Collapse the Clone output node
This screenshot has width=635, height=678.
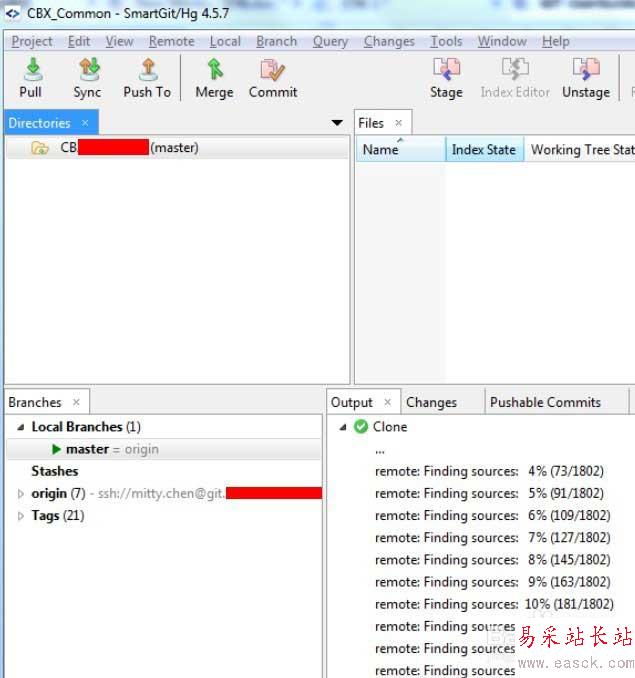[x=343, y=427]
